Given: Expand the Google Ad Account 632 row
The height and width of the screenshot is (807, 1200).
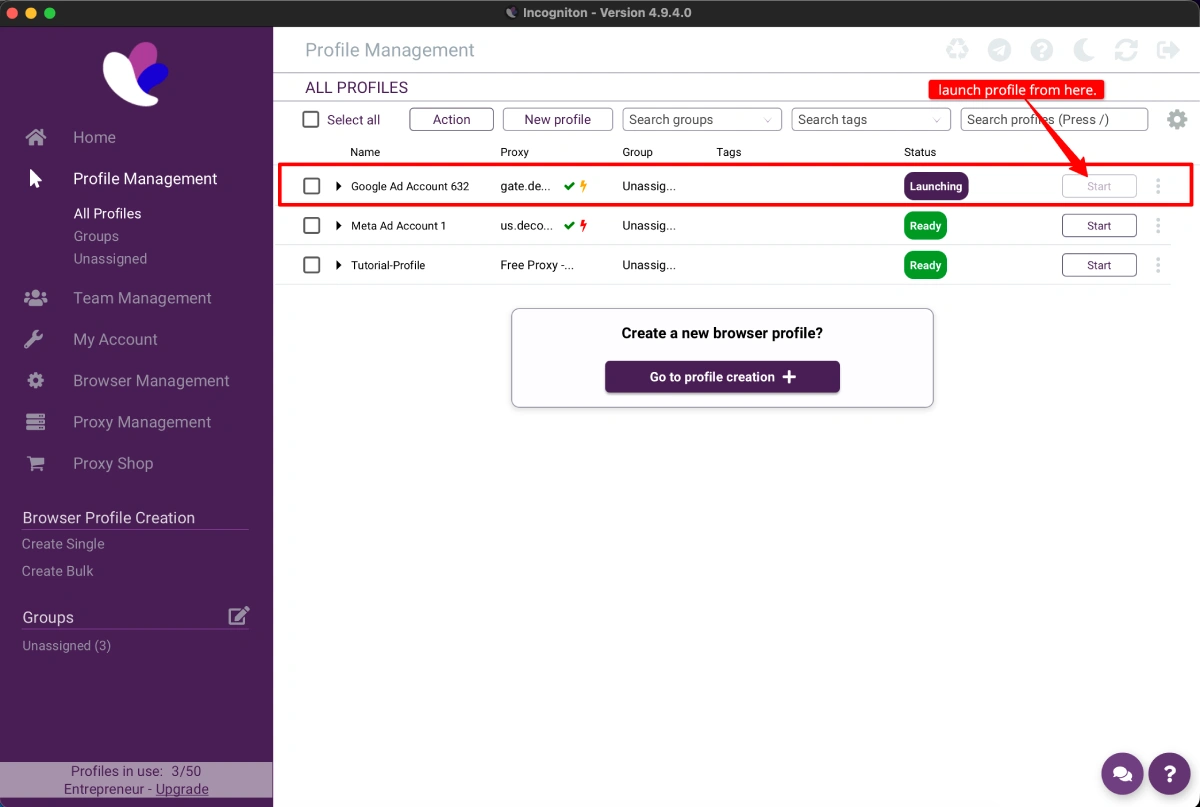Looking at the screenshot, I should click(x=339, y=186).
